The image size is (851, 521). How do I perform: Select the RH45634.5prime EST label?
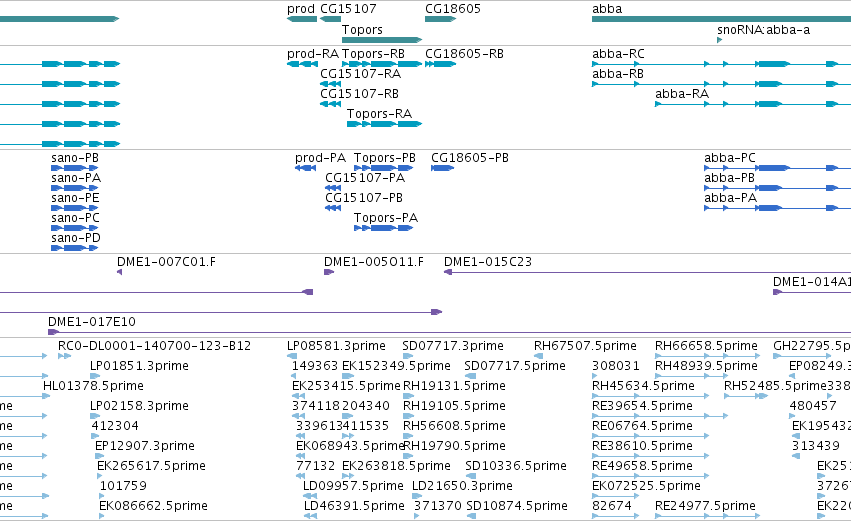click(643, 387)
